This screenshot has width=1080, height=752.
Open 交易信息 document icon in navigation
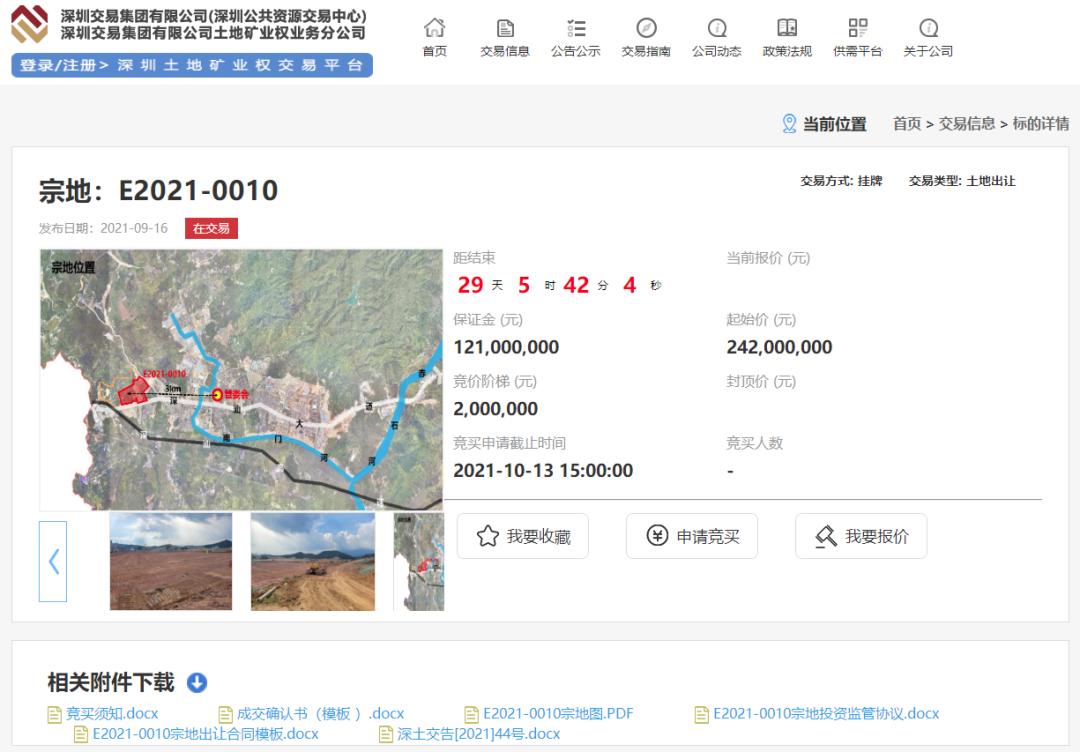[x=505, y=28]
